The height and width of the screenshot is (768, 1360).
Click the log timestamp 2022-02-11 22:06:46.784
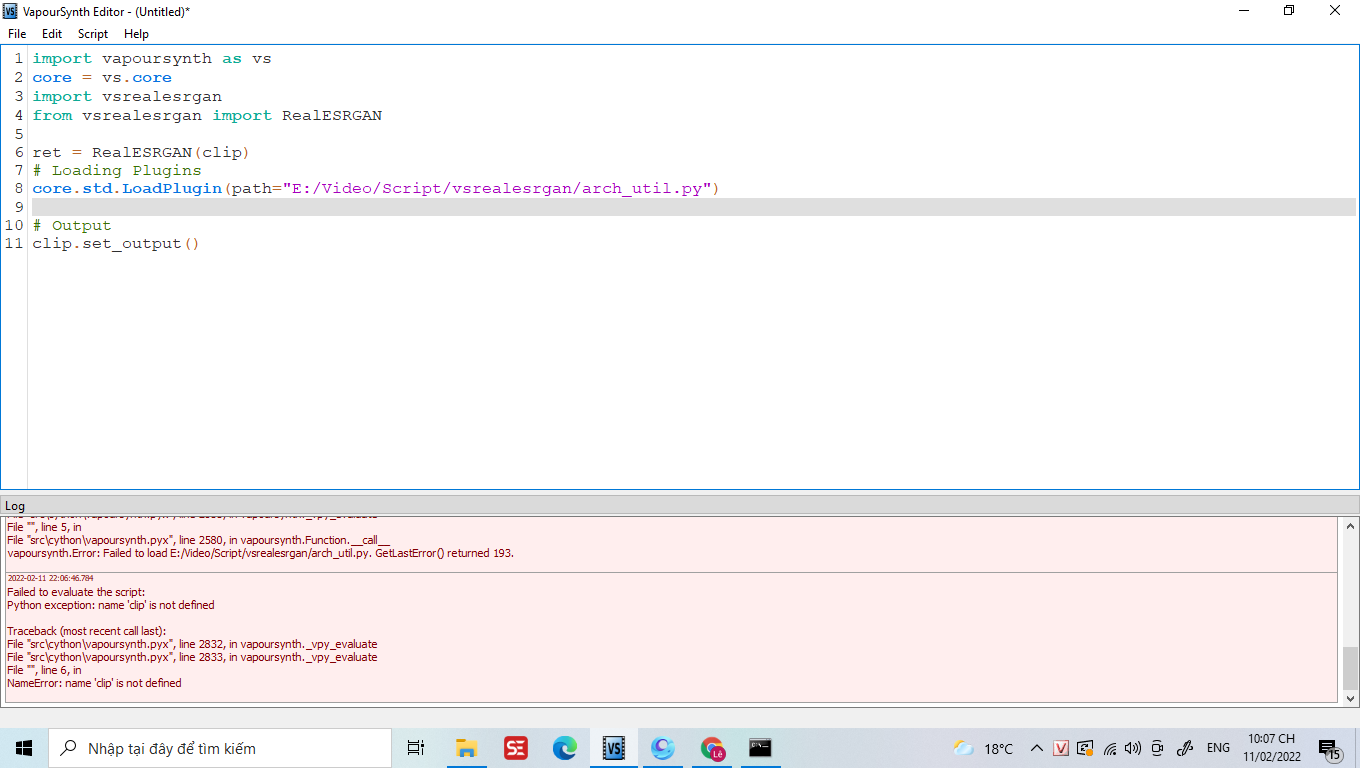point(50,578)
